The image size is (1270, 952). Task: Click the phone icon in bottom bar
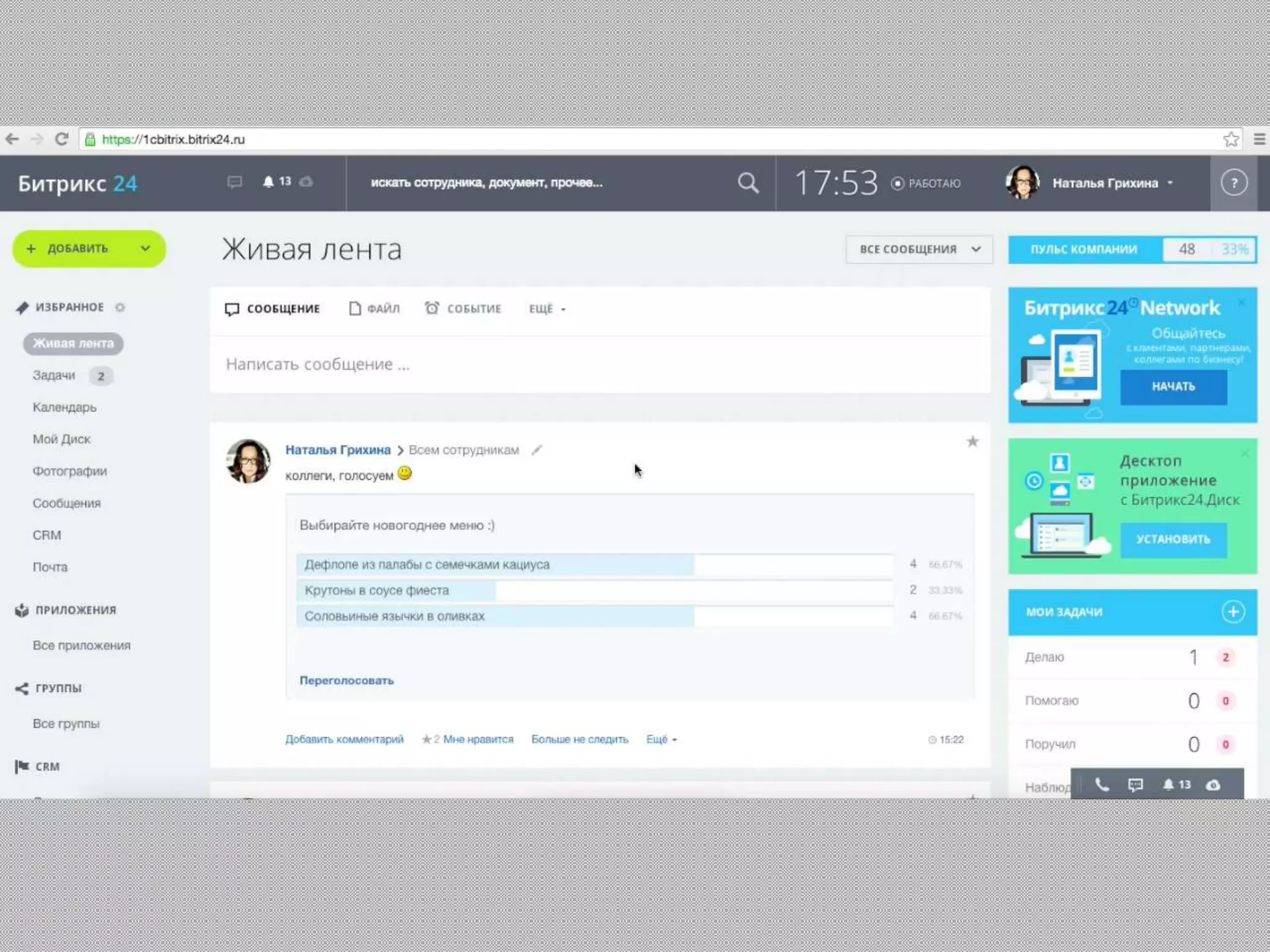1101,785
